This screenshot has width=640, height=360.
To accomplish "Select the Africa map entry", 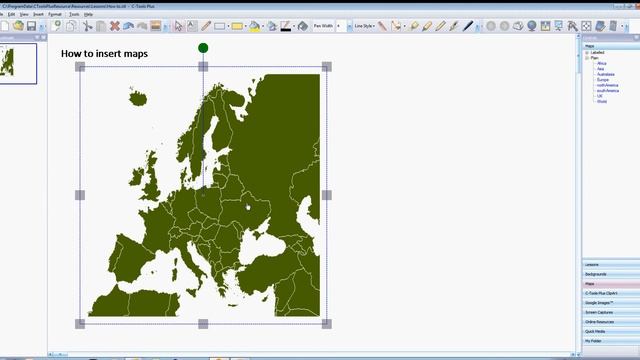I will click(x=602, y=64).
